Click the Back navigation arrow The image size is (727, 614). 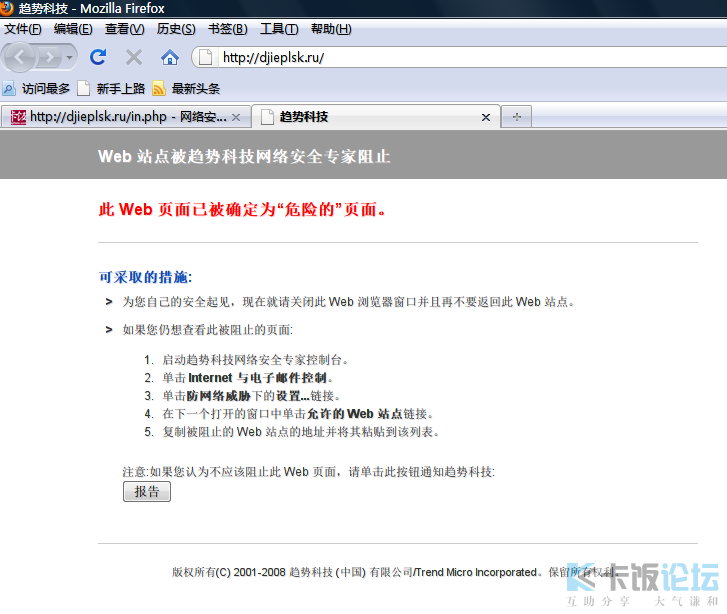point(19,57)
